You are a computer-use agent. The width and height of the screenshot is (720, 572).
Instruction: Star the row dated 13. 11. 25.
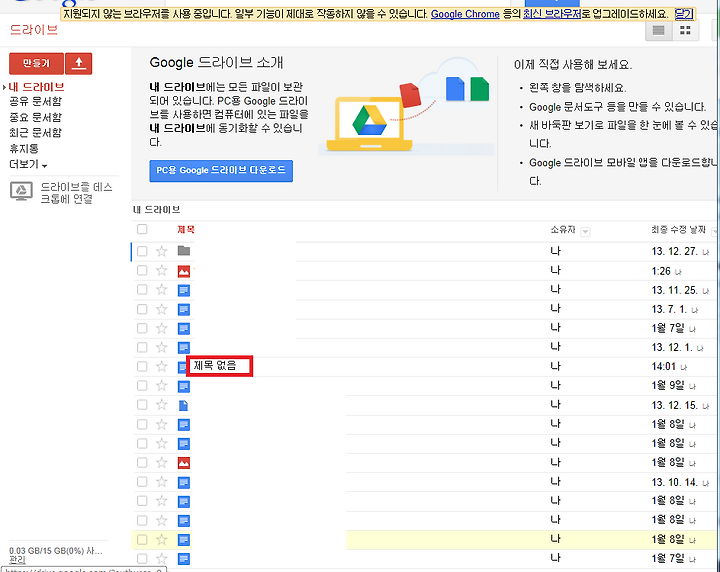[161, 290]
